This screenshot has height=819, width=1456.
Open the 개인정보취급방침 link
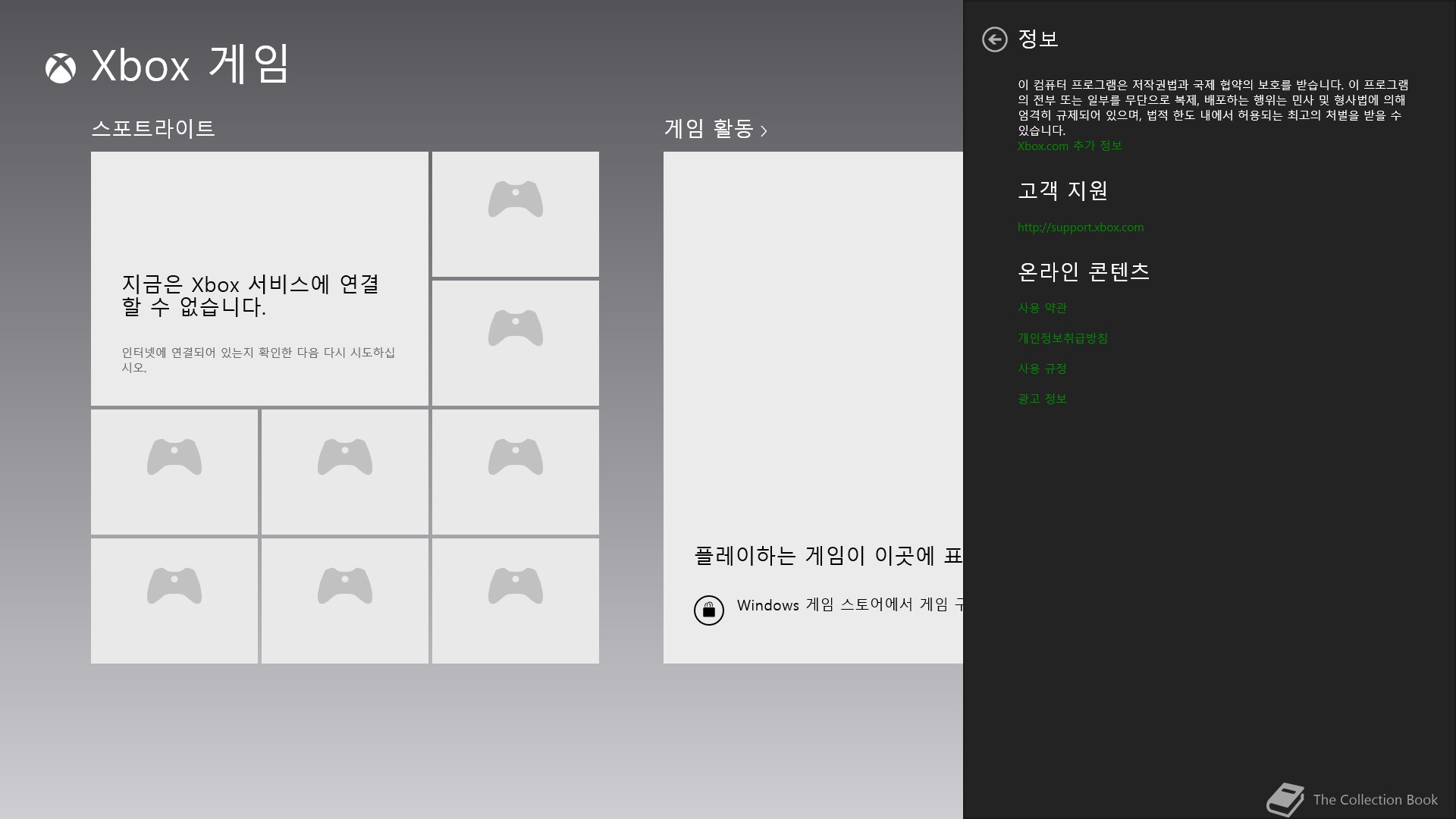coord(1062,338)
